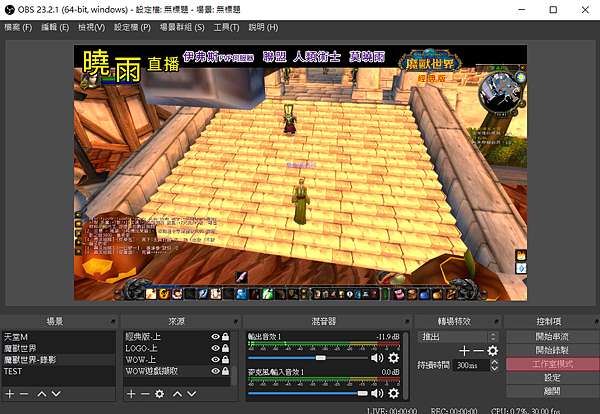Add a new source with plus icon
The height and width of the screenshot is (414, 600).
point(131,393)
